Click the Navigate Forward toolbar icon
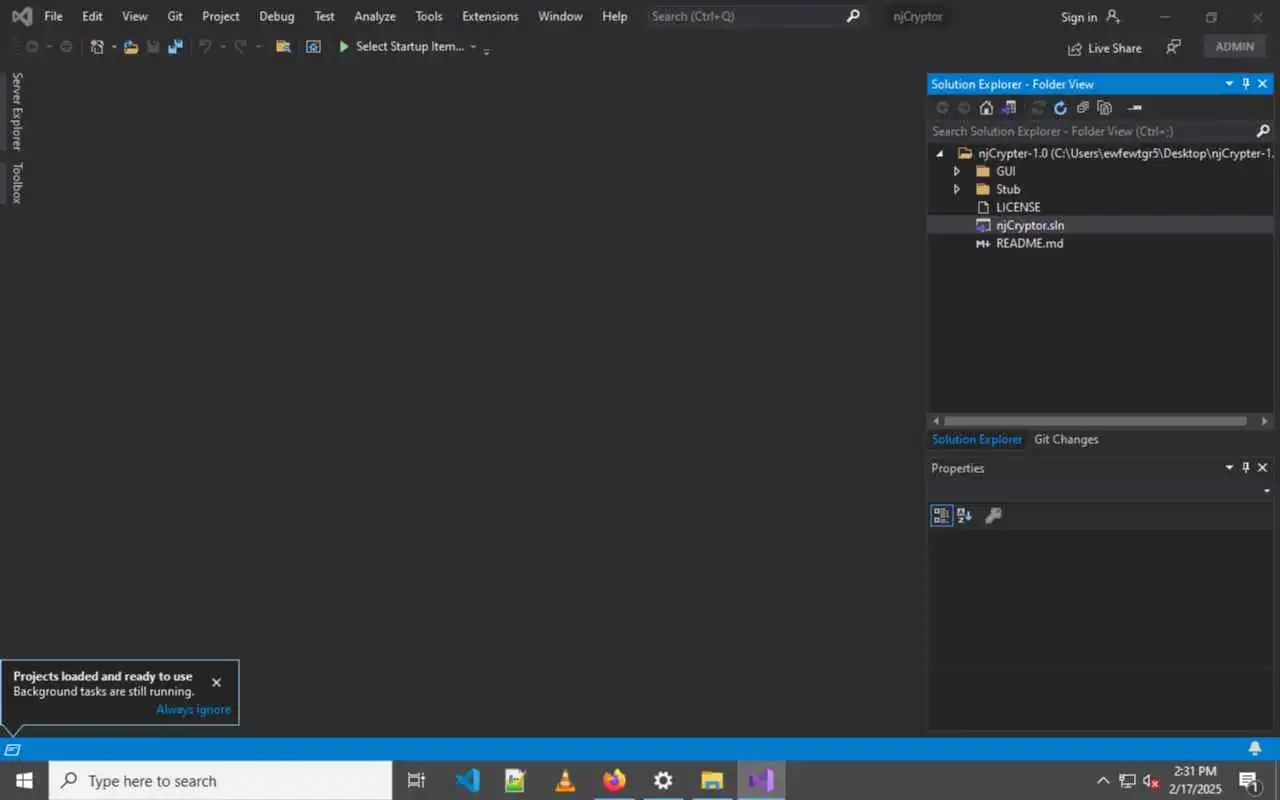This screenshot has width=1280, height=800. pos(66,47)
